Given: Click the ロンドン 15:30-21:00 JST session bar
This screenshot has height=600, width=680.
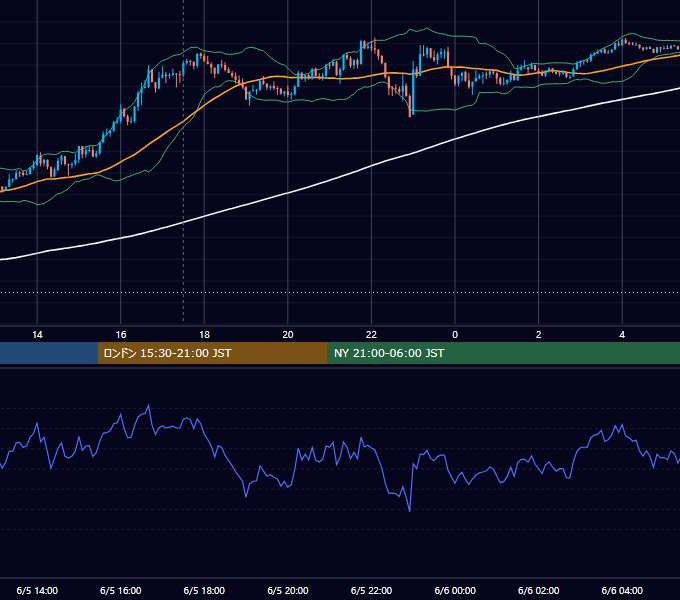Looking at the screenshot, I should tap(212, 353).
